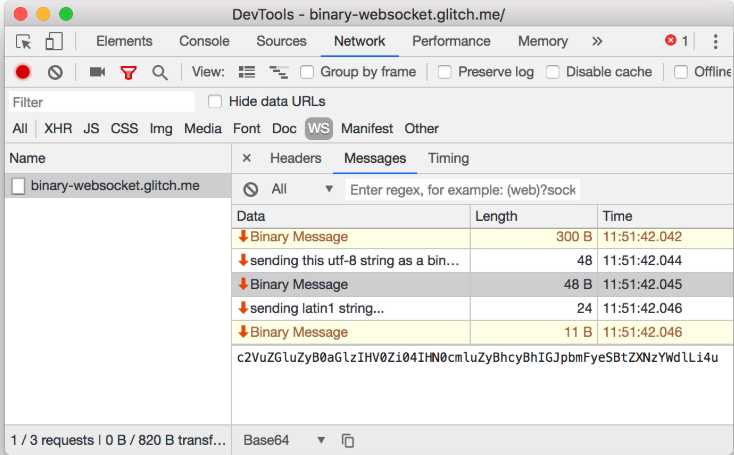Switch to the Elements panel
This screenshot has height=455, width=734.
tap(124, 41)
